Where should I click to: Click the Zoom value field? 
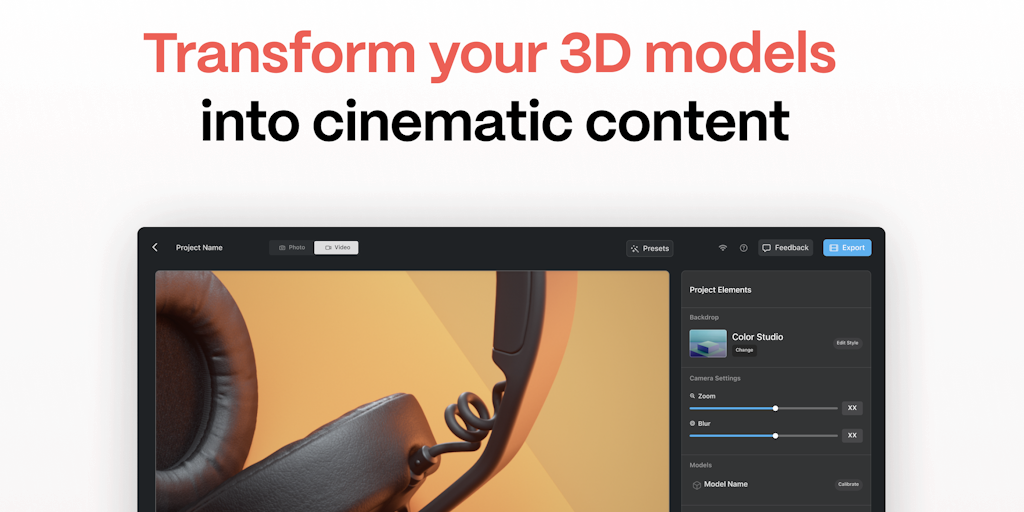851,408
